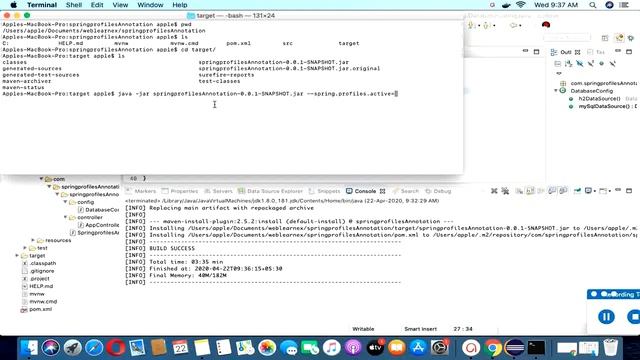Click the clock showing Wed 9:37 AM
Image resolution: width=640 pixels, height=360 pixels.
point(556,5)
